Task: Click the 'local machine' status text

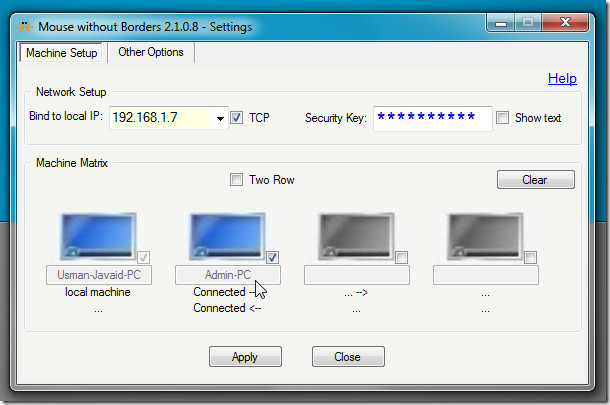Action: coord(98,292)
